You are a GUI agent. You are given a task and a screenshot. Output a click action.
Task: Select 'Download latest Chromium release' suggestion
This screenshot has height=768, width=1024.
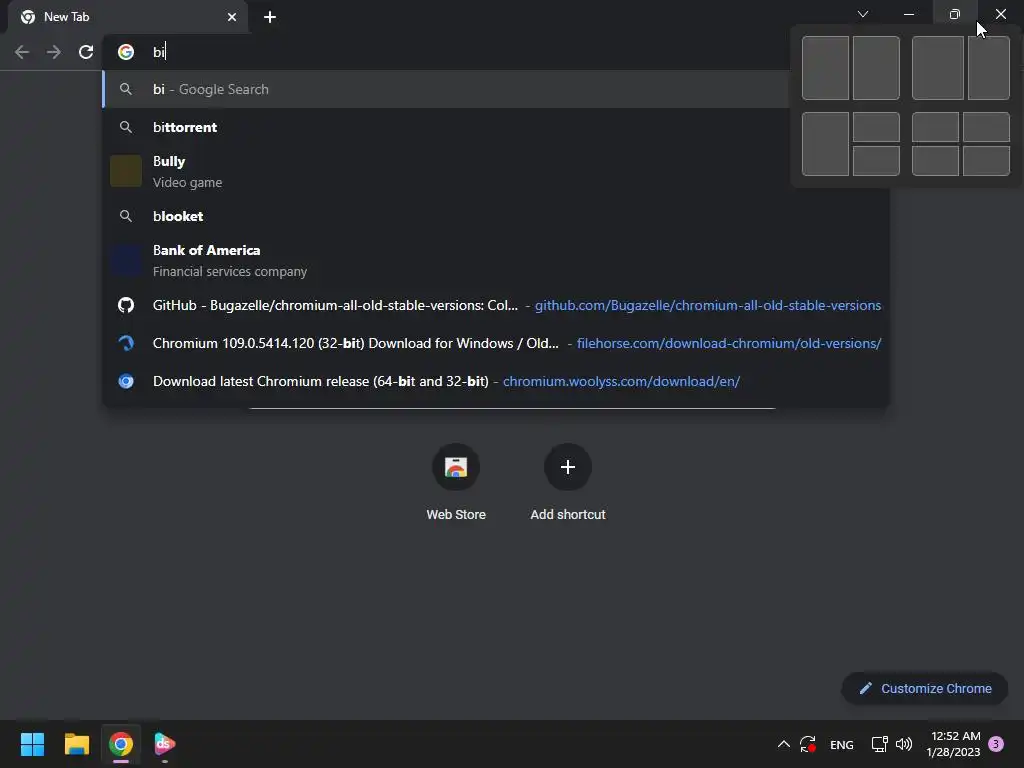496,381
